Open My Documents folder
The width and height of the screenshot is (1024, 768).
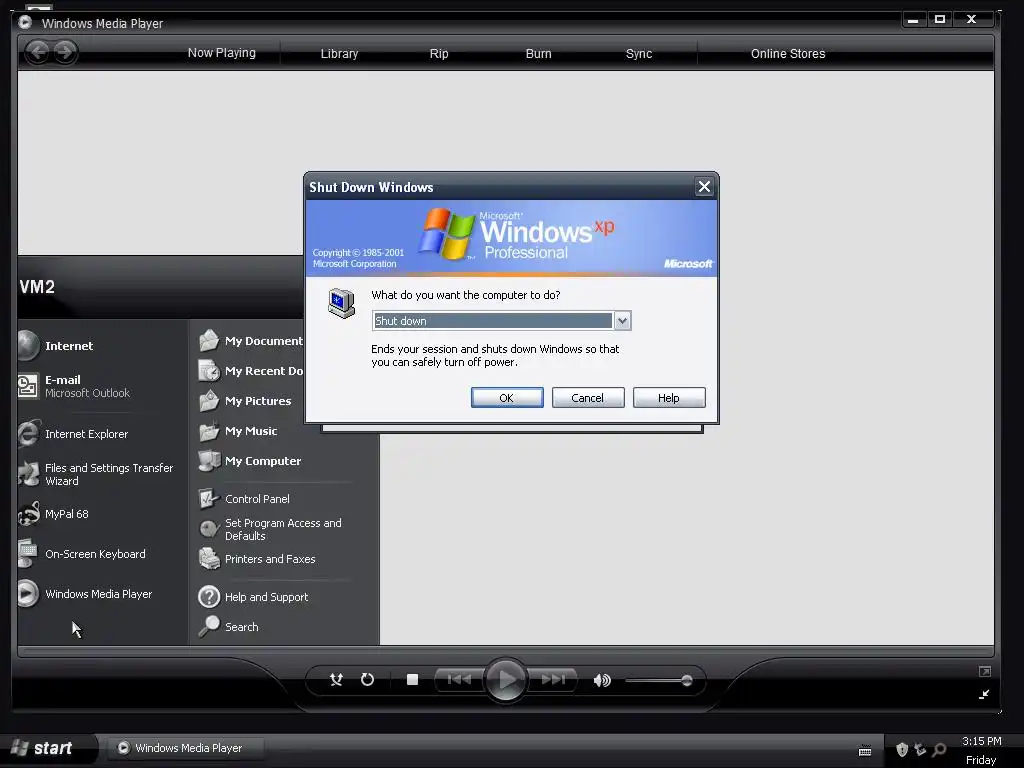251,341
